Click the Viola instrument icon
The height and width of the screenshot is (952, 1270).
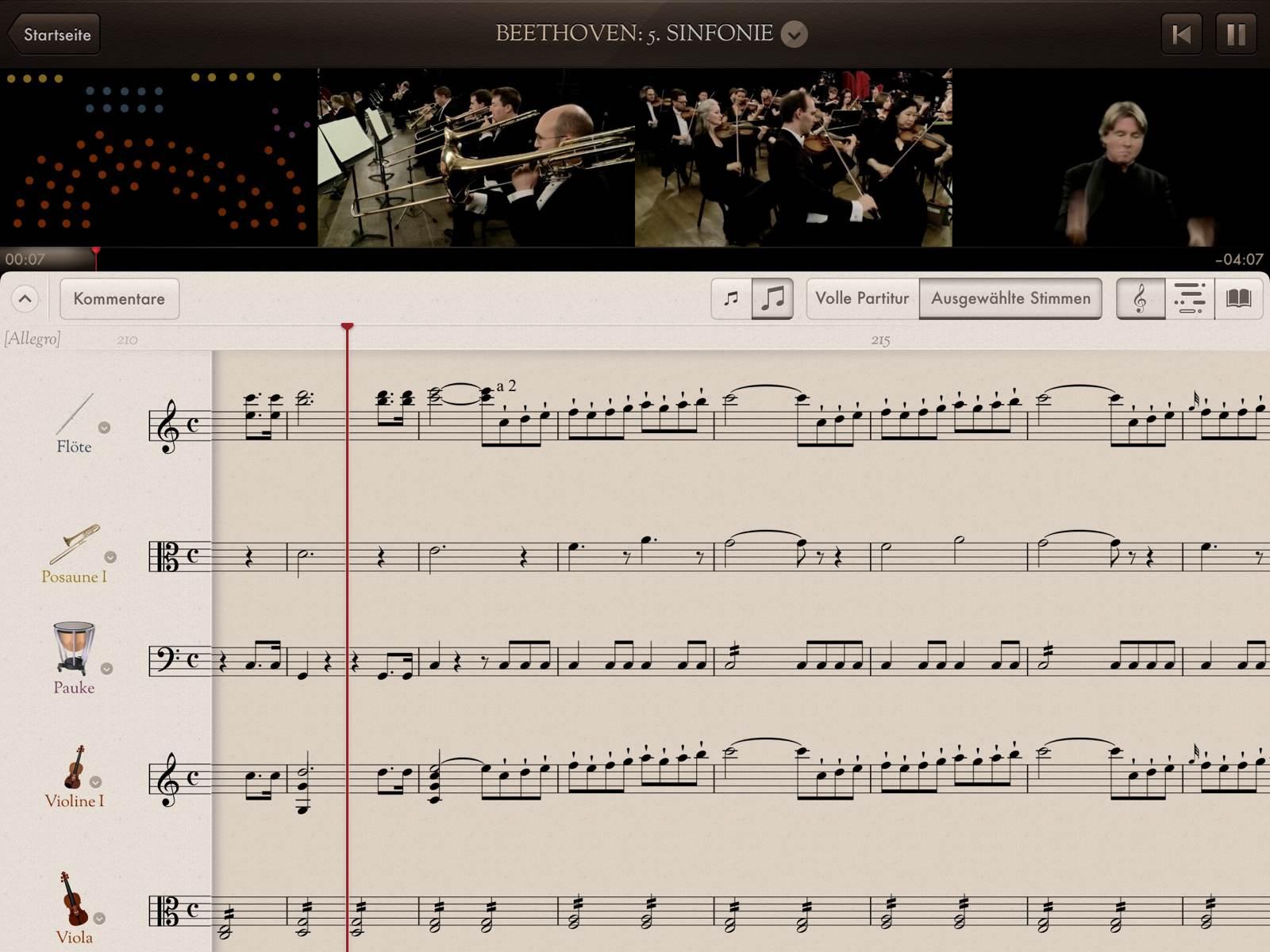(74, 899)
